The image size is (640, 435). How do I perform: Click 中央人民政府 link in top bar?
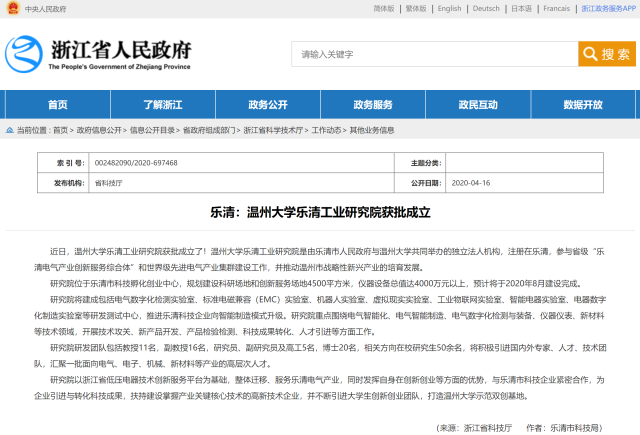(x=43, y=9)
